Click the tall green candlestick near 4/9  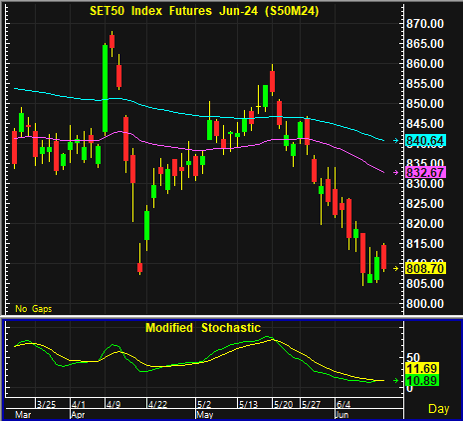pos(105,89)
